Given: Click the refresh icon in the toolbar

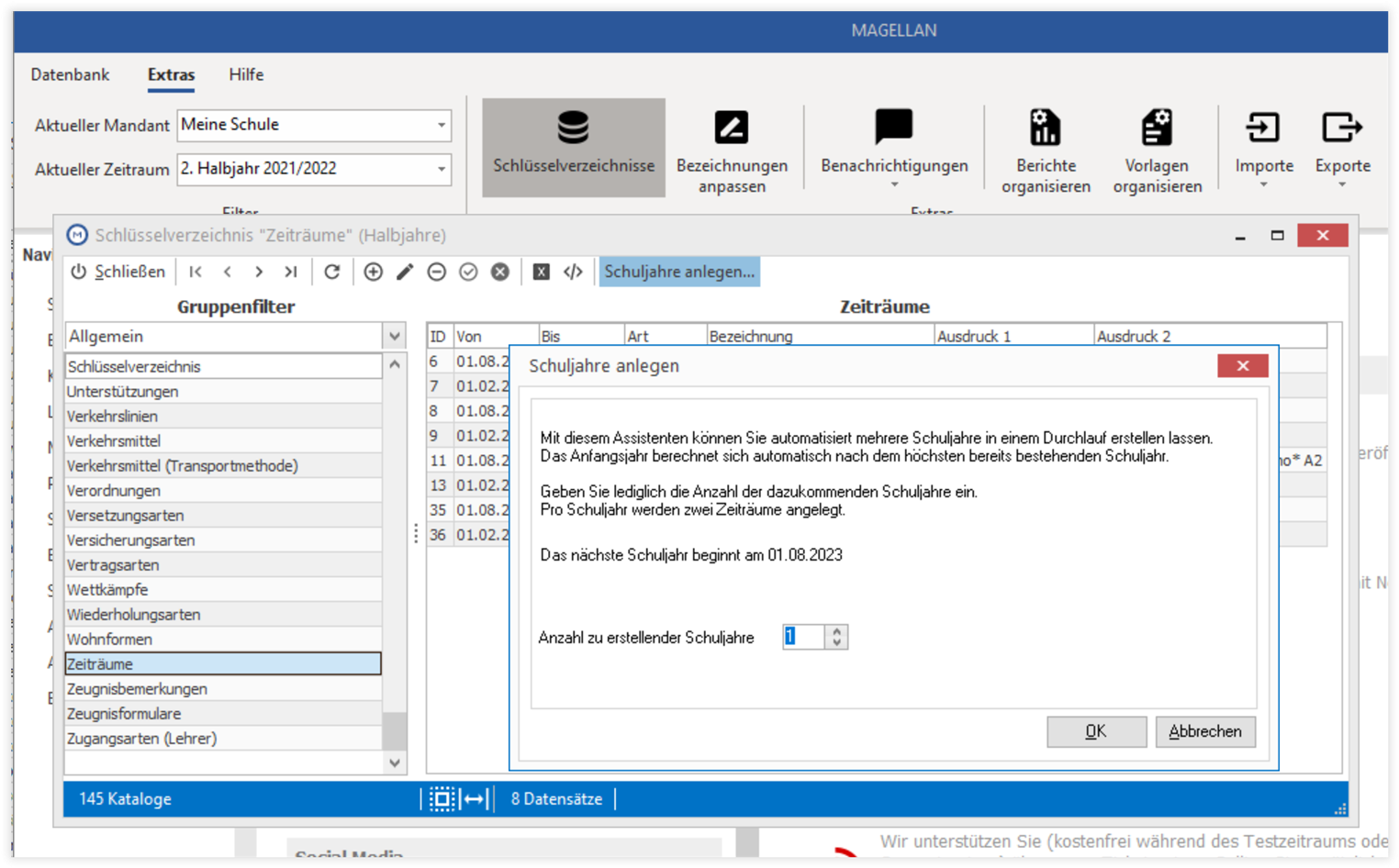Looking at the screenshot, I should click(x=332, y=272).
